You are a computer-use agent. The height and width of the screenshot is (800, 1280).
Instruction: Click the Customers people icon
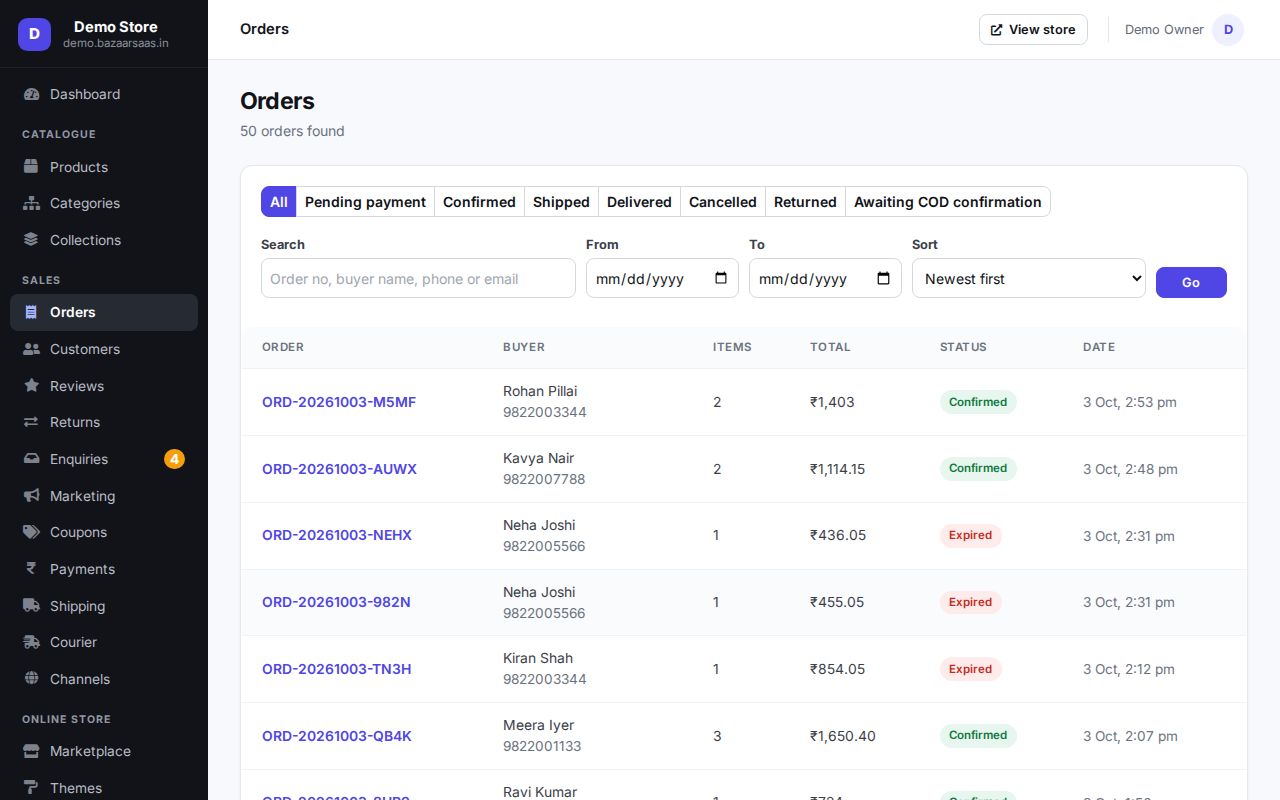(x=31, y=349)
